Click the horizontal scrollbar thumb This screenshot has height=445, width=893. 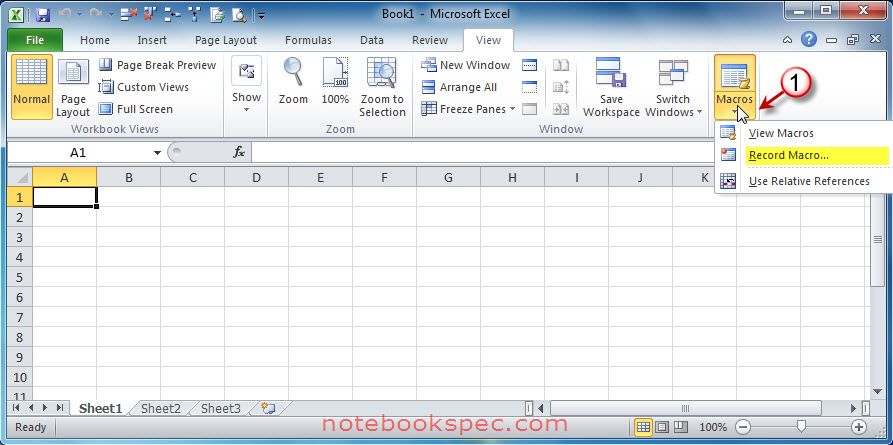[x=686, y=408]
